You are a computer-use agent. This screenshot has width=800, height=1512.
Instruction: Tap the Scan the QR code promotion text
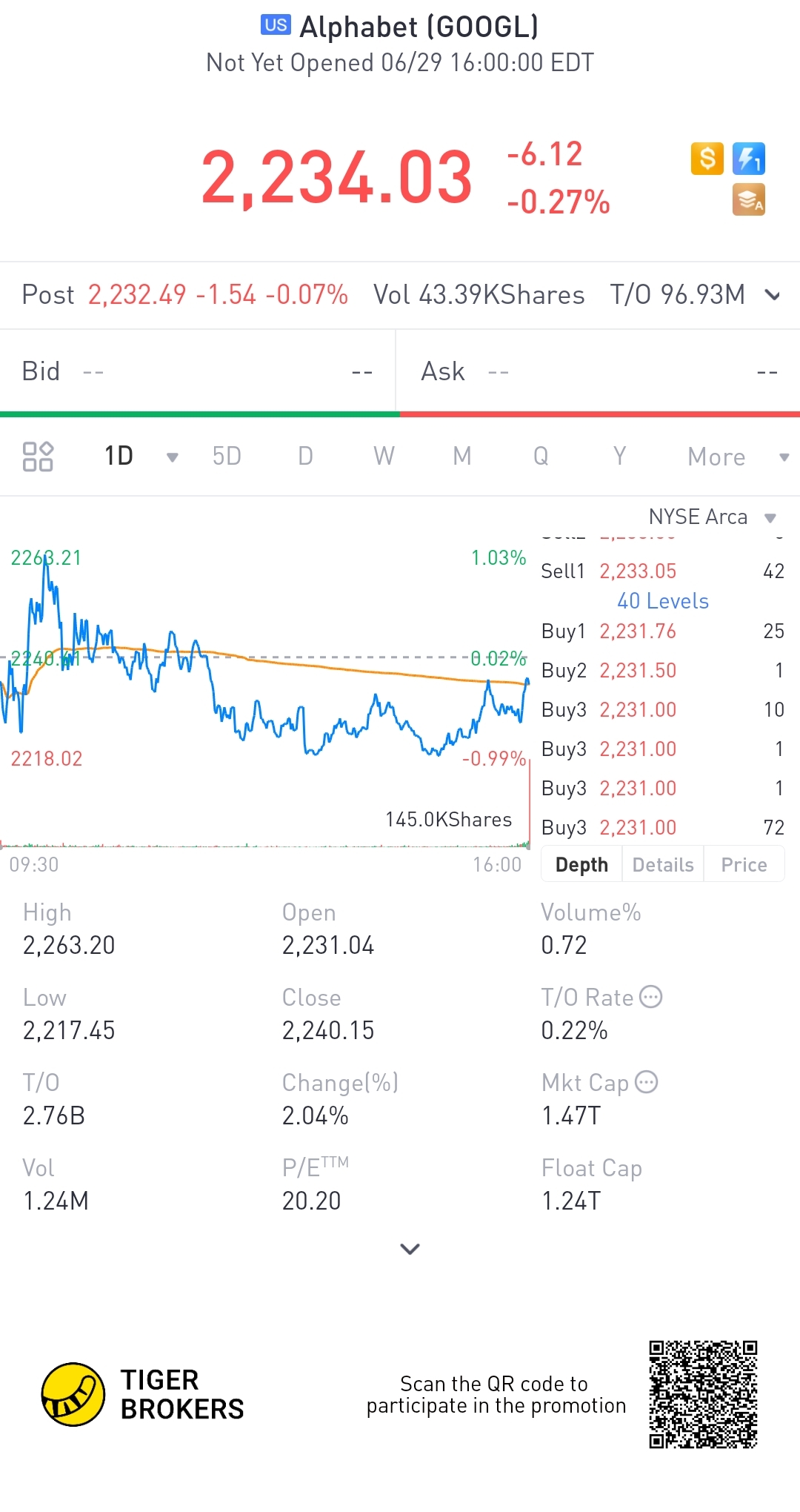tap(496, 1394)
